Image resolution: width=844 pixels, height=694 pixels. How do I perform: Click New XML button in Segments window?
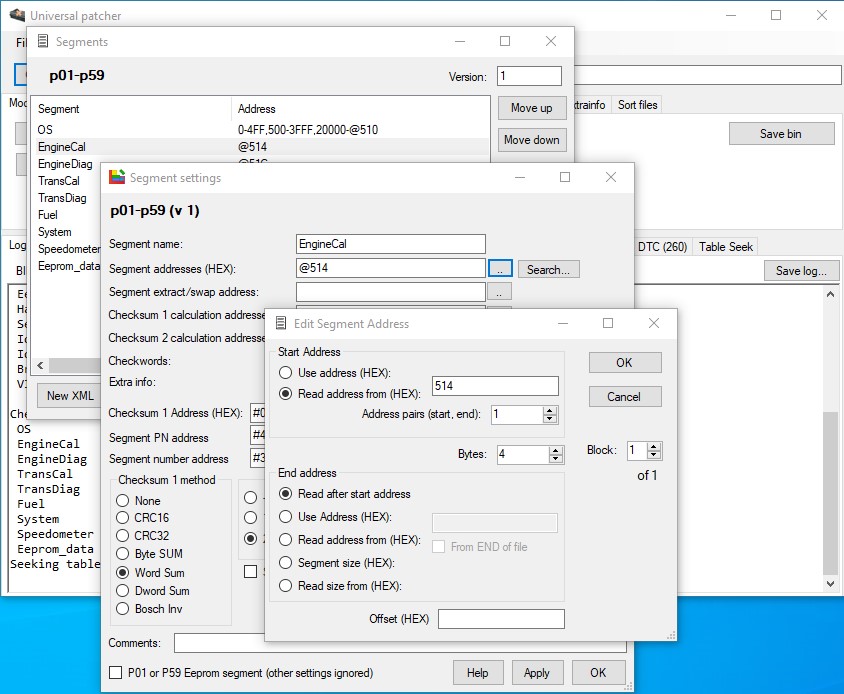click(69, 396)
